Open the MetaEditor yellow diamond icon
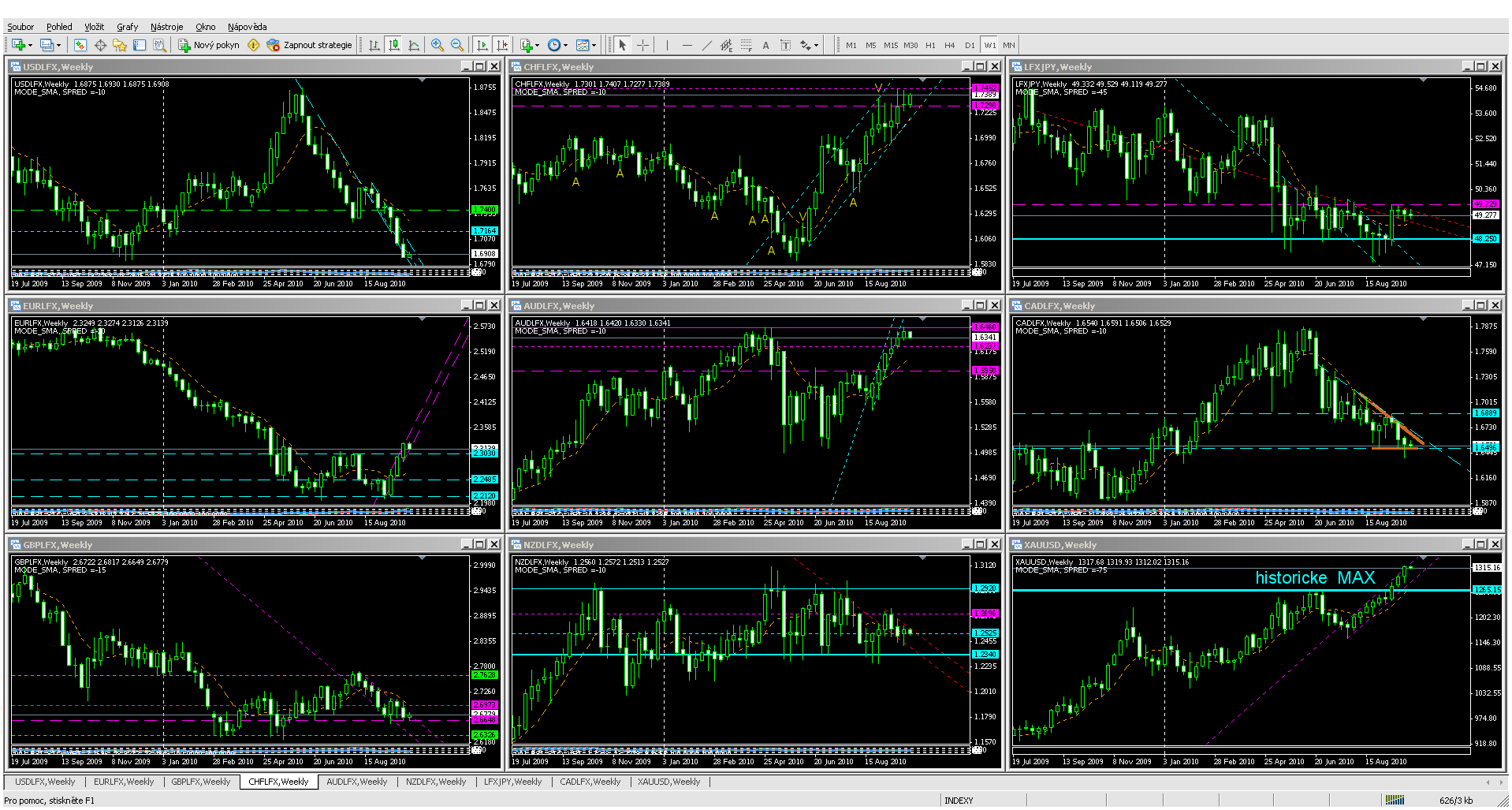Image resolution: width=1512 pixels, height=810 pixels. coord(253,45)
